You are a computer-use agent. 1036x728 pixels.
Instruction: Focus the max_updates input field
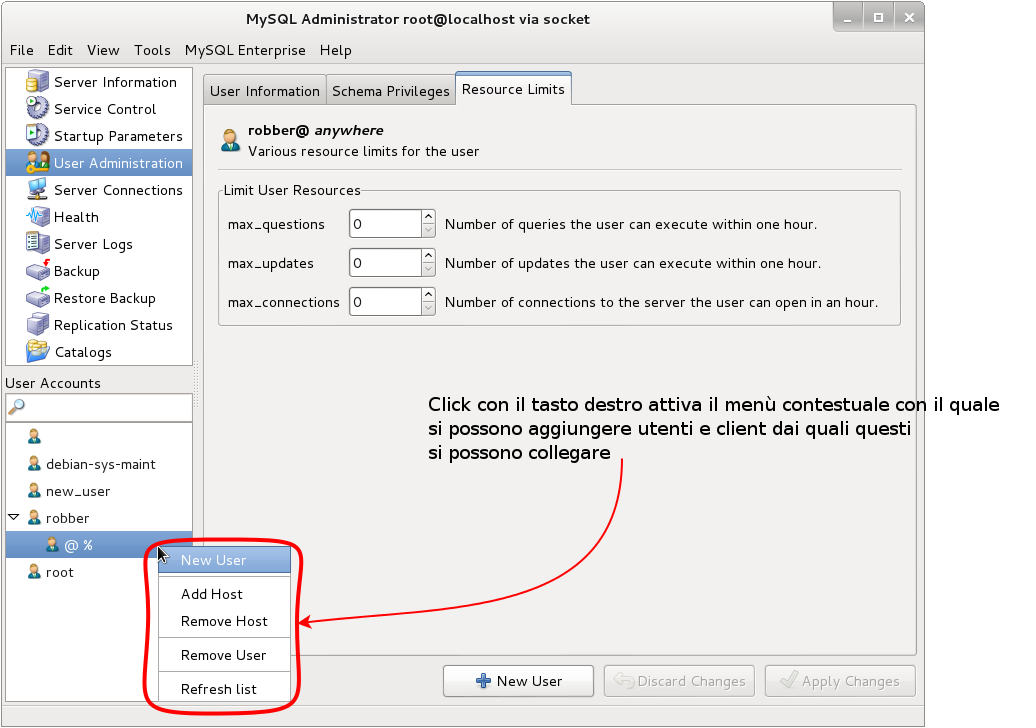click(x=385, y=263)
